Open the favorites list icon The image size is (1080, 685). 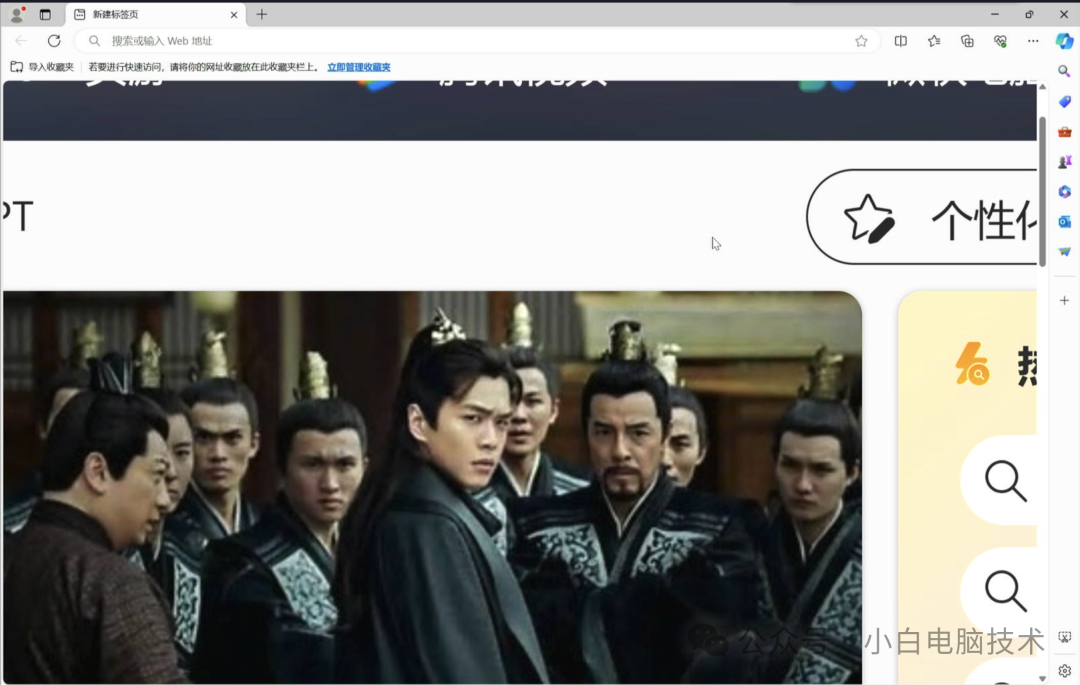(x=934, y=41)
